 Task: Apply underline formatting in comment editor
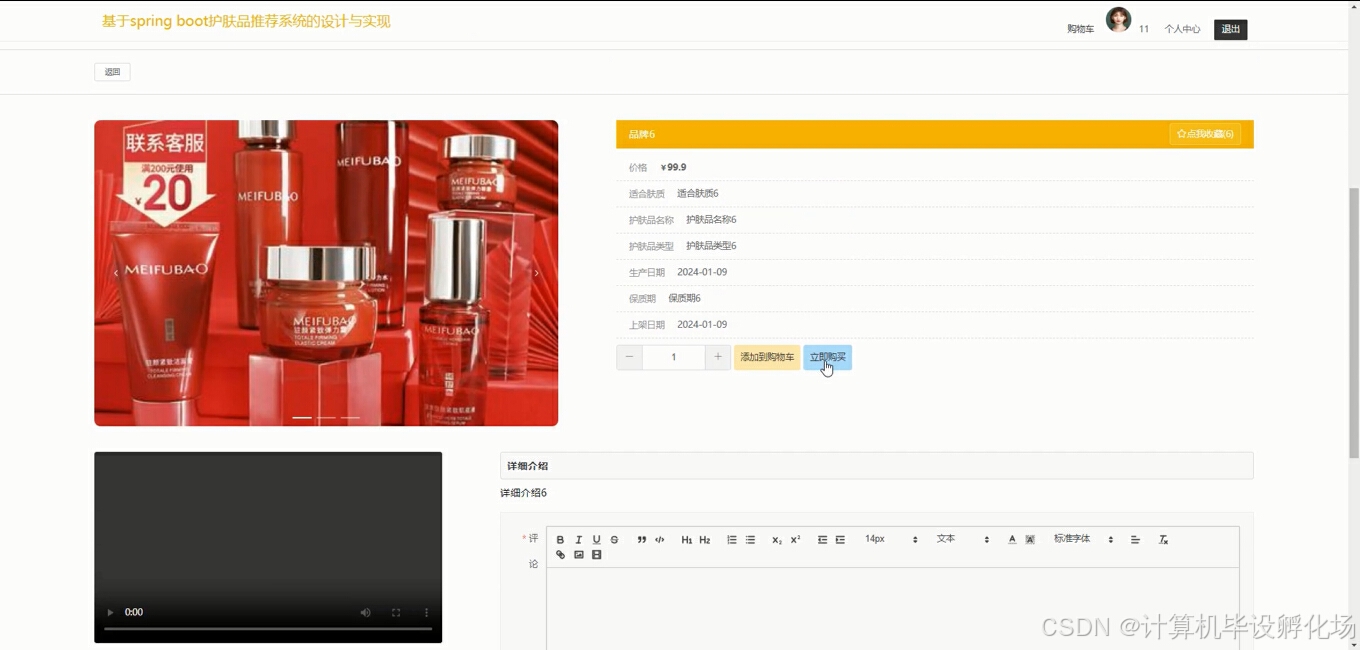pyautogui.click(x=596, y=540)
